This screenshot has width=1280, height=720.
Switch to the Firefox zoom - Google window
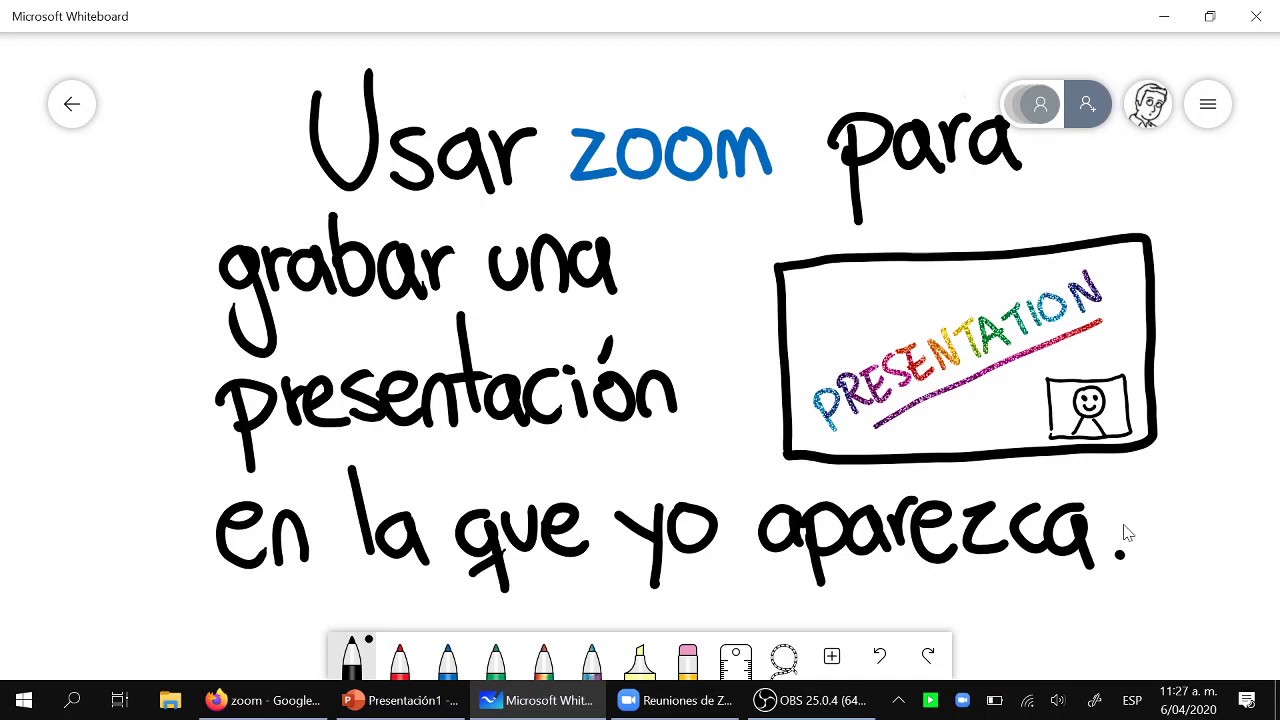(263, 700)
